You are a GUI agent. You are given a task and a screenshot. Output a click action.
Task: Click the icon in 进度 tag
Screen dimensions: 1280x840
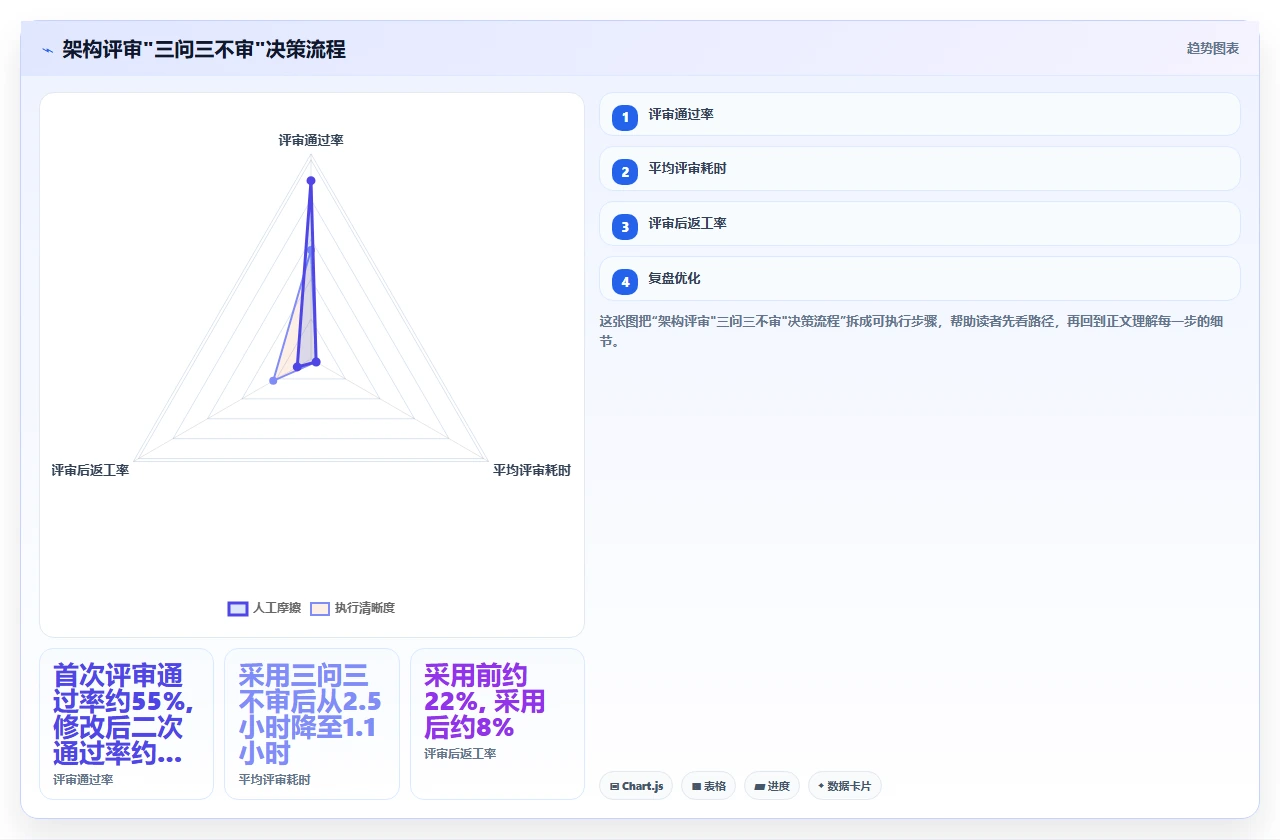[759, 787]
